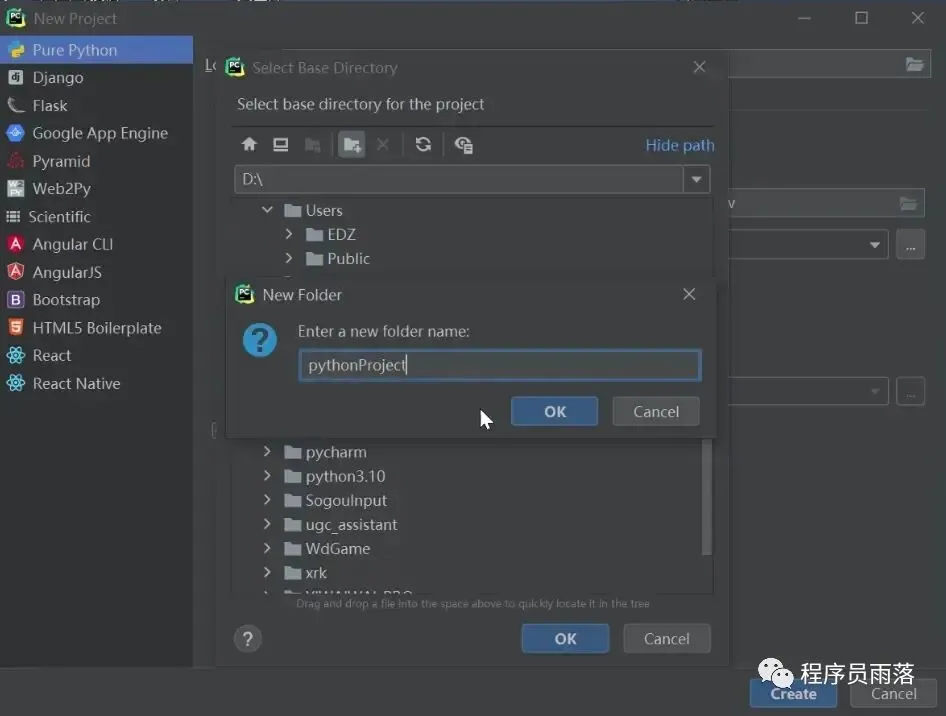This screenshot has height=716, width=946.
Task: Expand the WdGame folder
Action: pos(267,548)
